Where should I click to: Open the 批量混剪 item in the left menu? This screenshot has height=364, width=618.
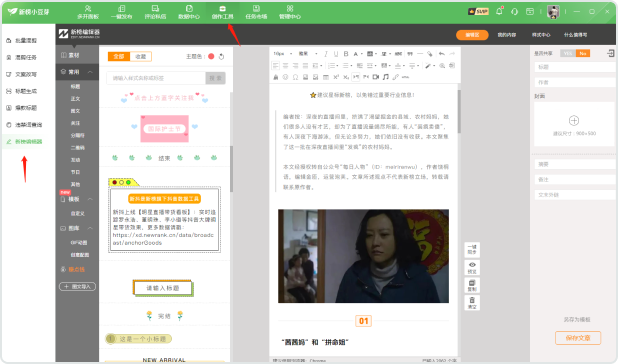click(x=26, y=41)
